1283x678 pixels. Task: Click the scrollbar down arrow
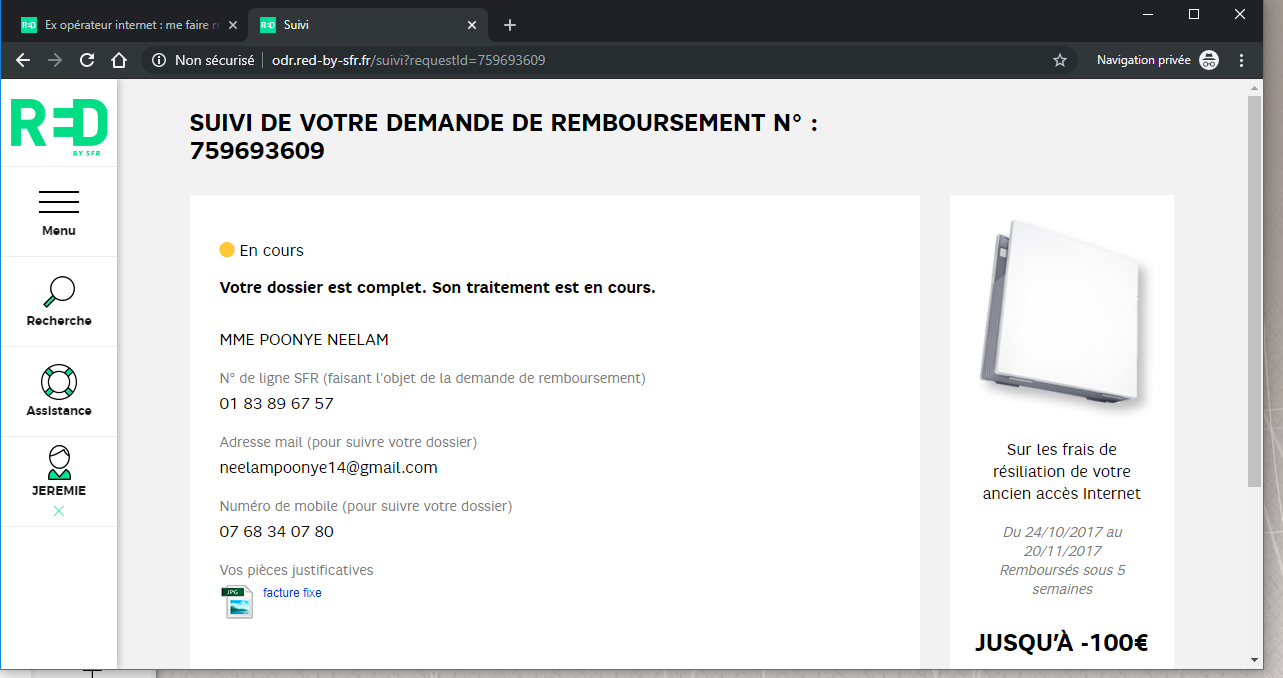point(1255,660)
